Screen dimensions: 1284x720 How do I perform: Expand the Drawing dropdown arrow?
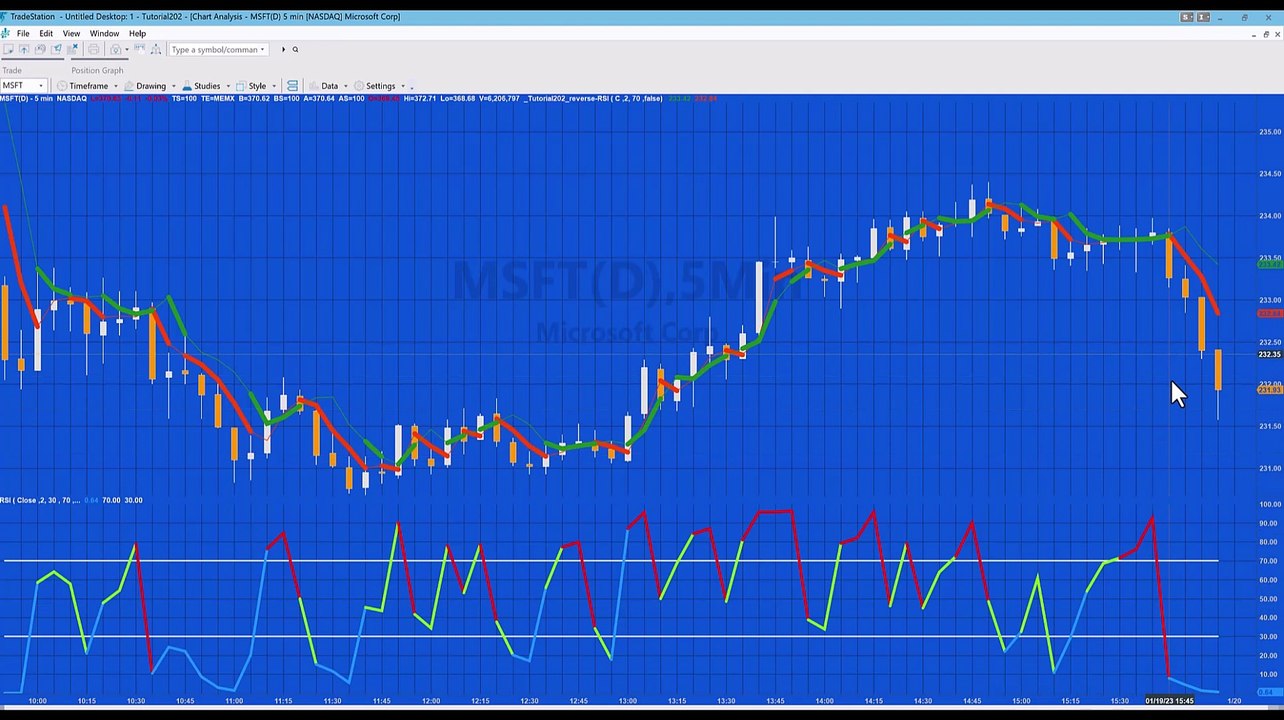[173, 86]
